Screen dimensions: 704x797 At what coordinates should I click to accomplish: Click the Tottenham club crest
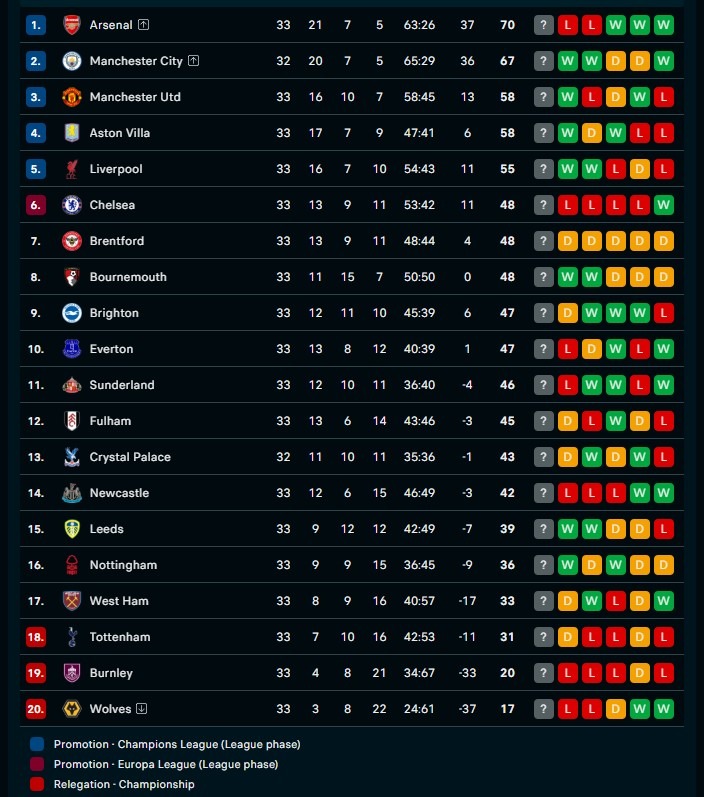pos(72,637)
